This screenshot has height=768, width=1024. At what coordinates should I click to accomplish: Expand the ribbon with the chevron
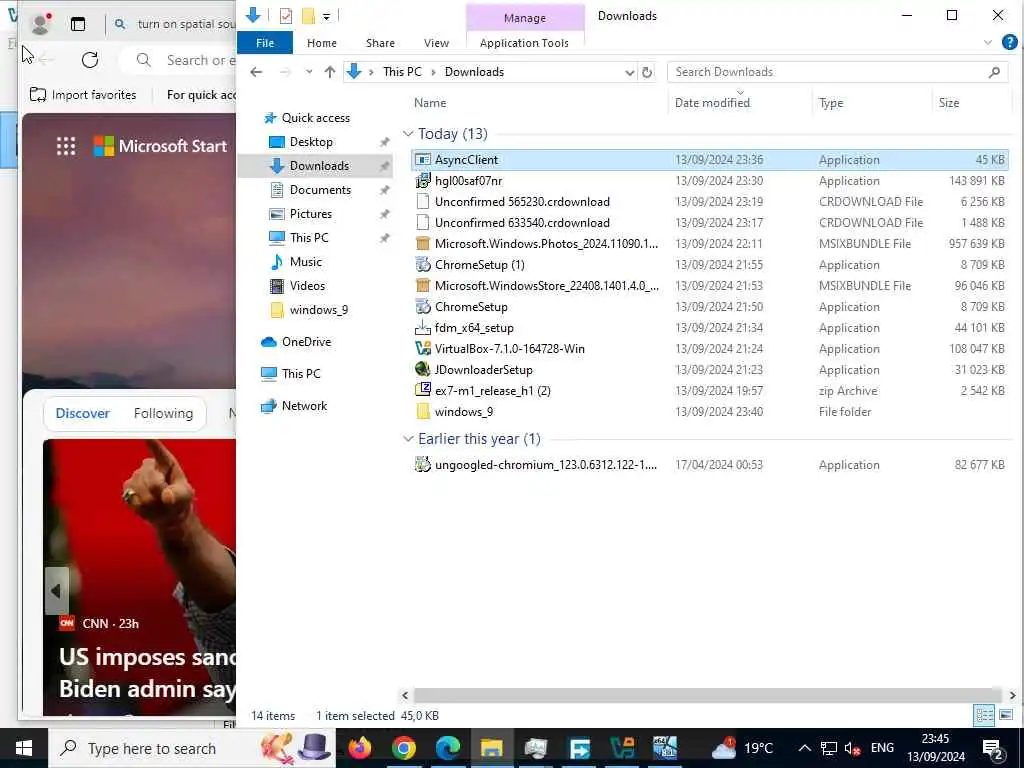point(987,42)
